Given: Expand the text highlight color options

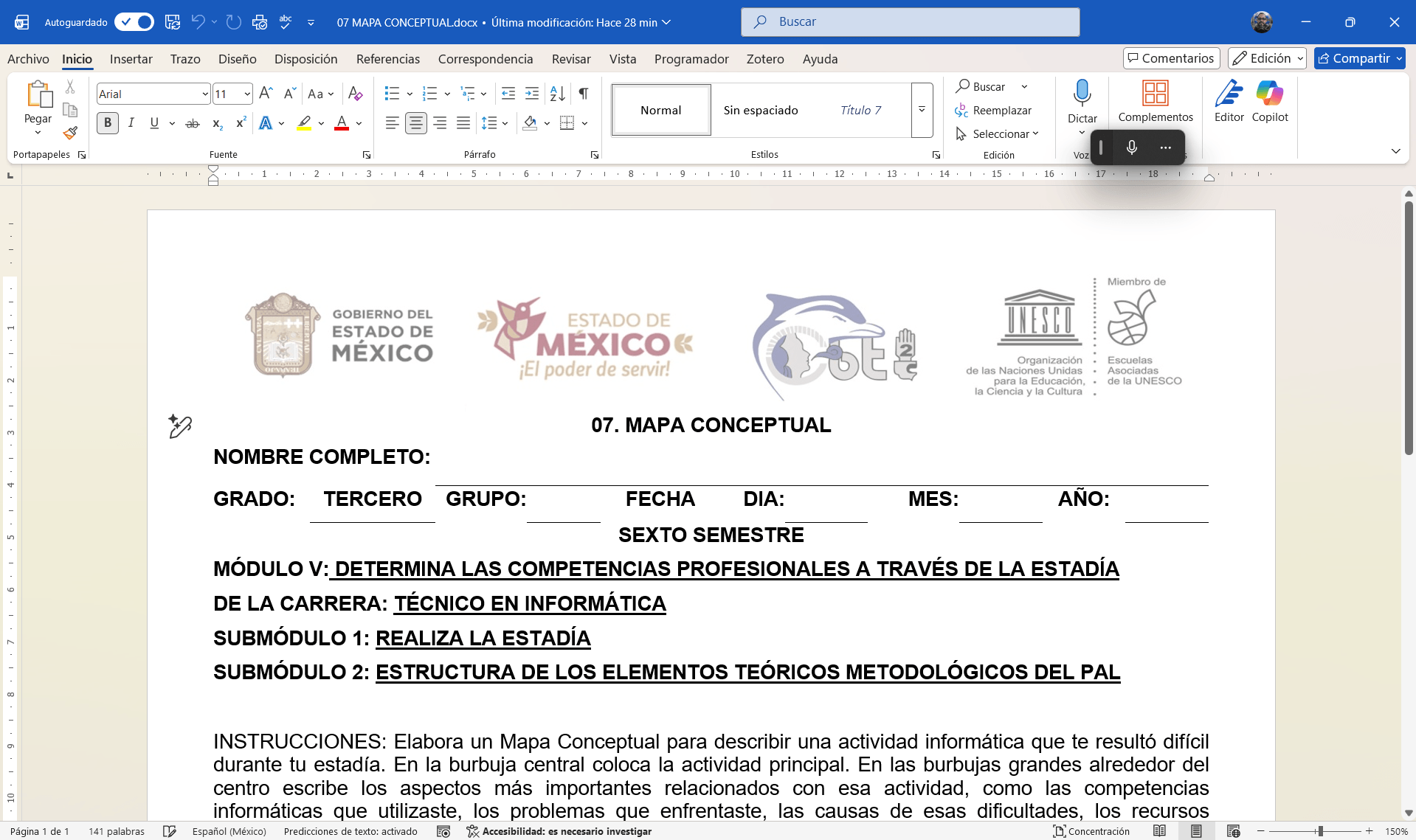Looking at the screenshot, I should click(320, 123).
